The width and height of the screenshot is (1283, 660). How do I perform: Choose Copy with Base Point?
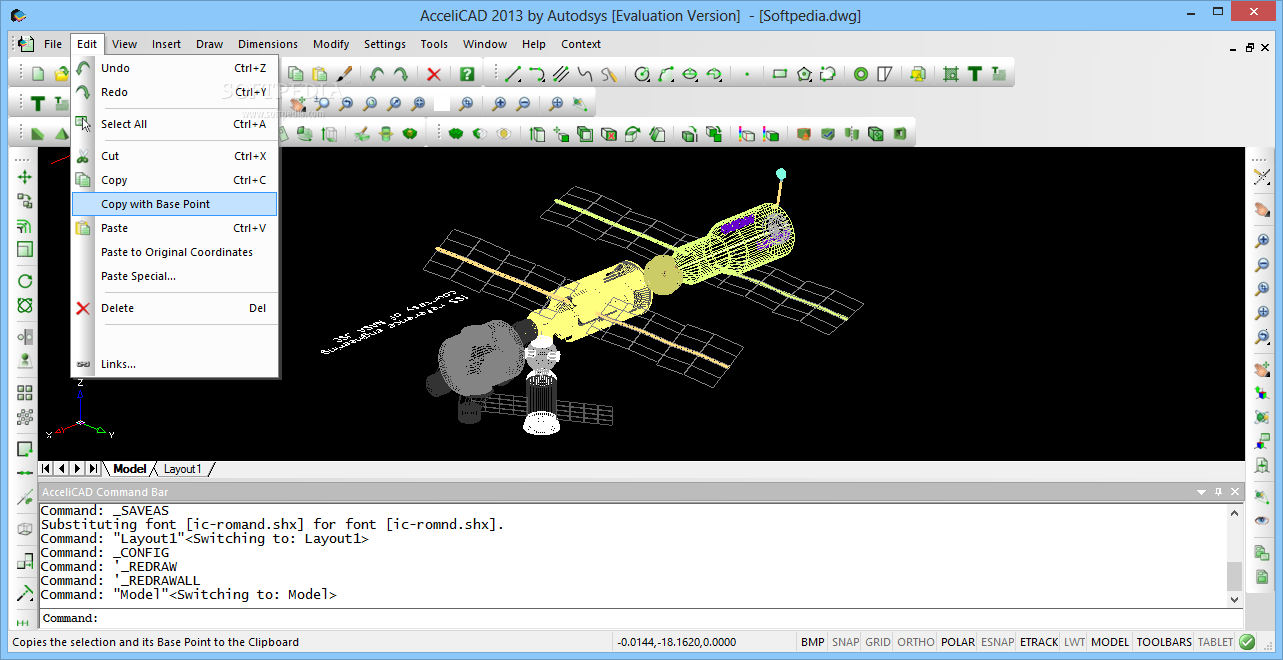coord(175,204)
